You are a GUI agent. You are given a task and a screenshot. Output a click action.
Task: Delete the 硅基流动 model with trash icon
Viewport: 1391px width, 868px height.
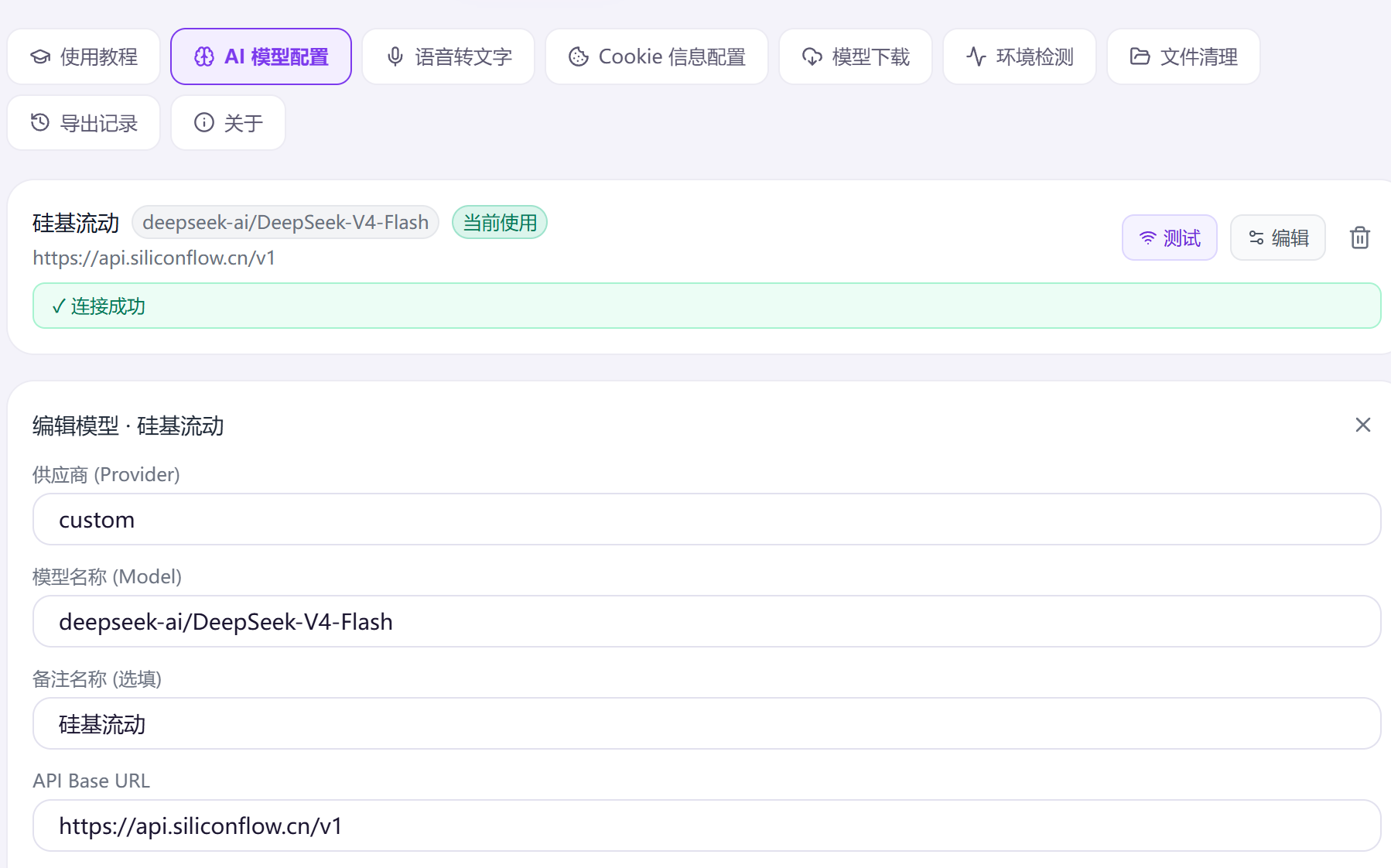click(1360, 238)
